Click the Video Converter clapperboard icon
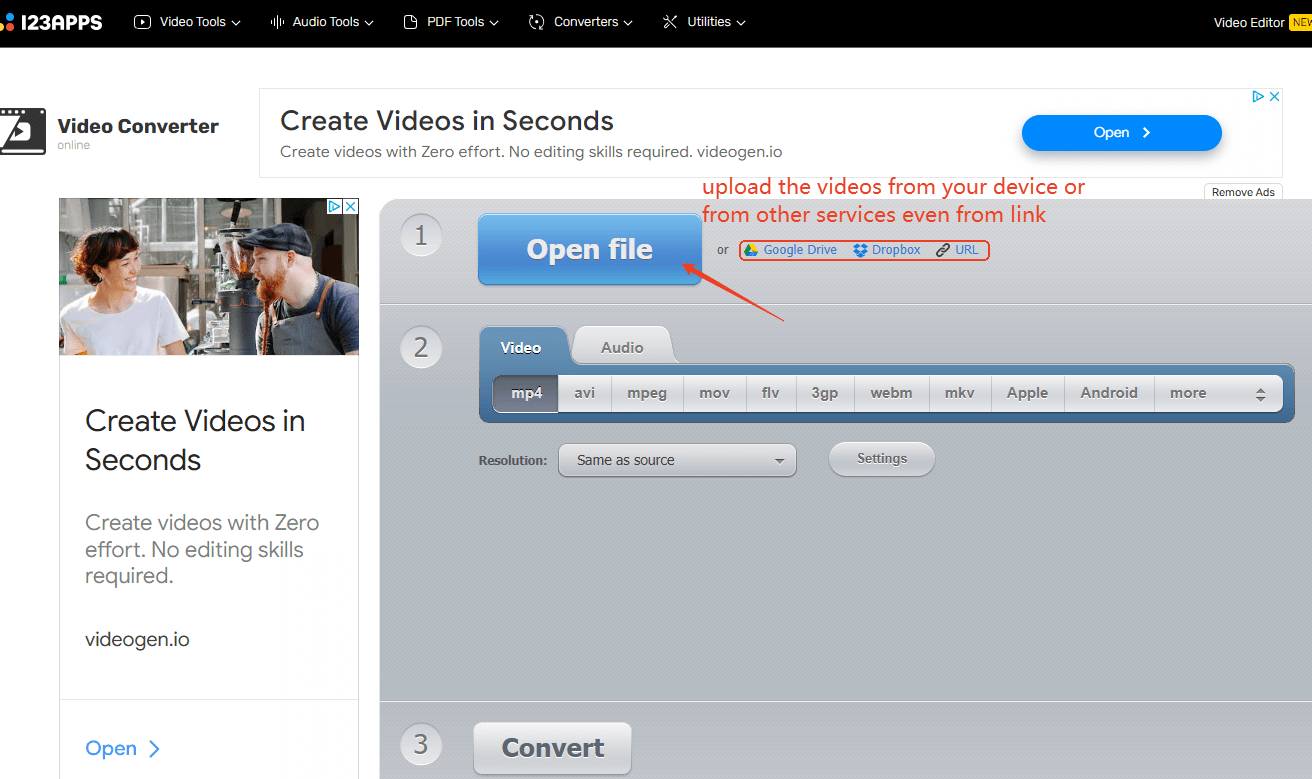 [x=22, y=131]
